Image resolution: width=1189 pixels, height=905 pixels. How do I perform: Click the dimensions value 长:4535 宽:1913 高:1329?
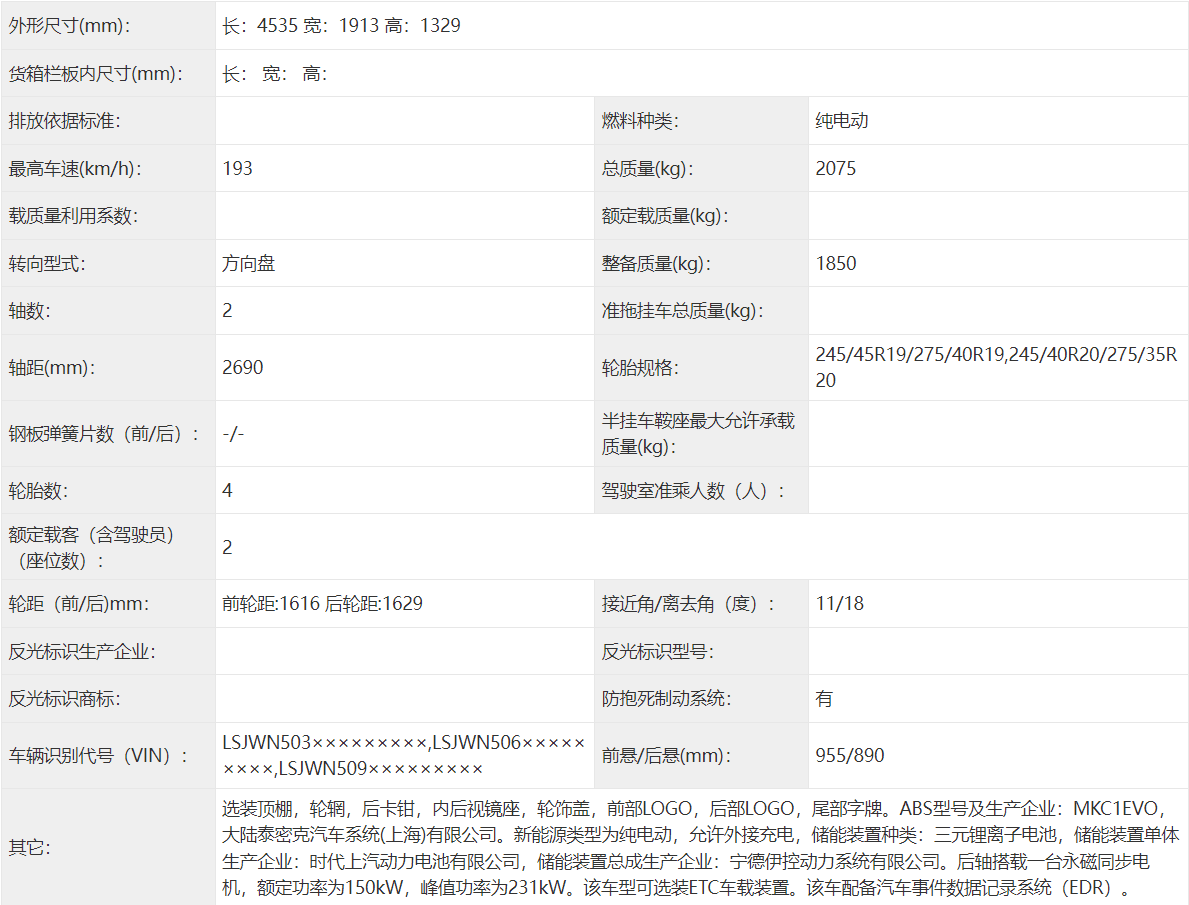click(341, 26)
